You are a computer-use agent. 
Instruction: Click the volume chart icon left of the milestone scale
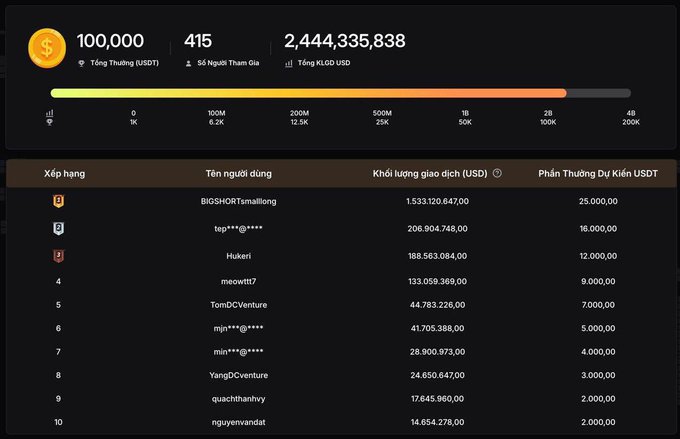pyautogui.click(x=49, y=113)
